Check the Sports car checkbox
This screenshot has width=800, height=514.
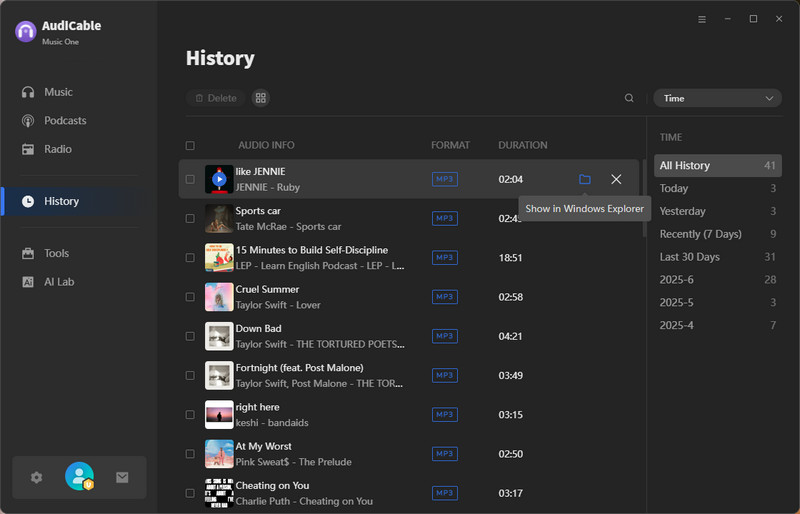coord(190,218)
